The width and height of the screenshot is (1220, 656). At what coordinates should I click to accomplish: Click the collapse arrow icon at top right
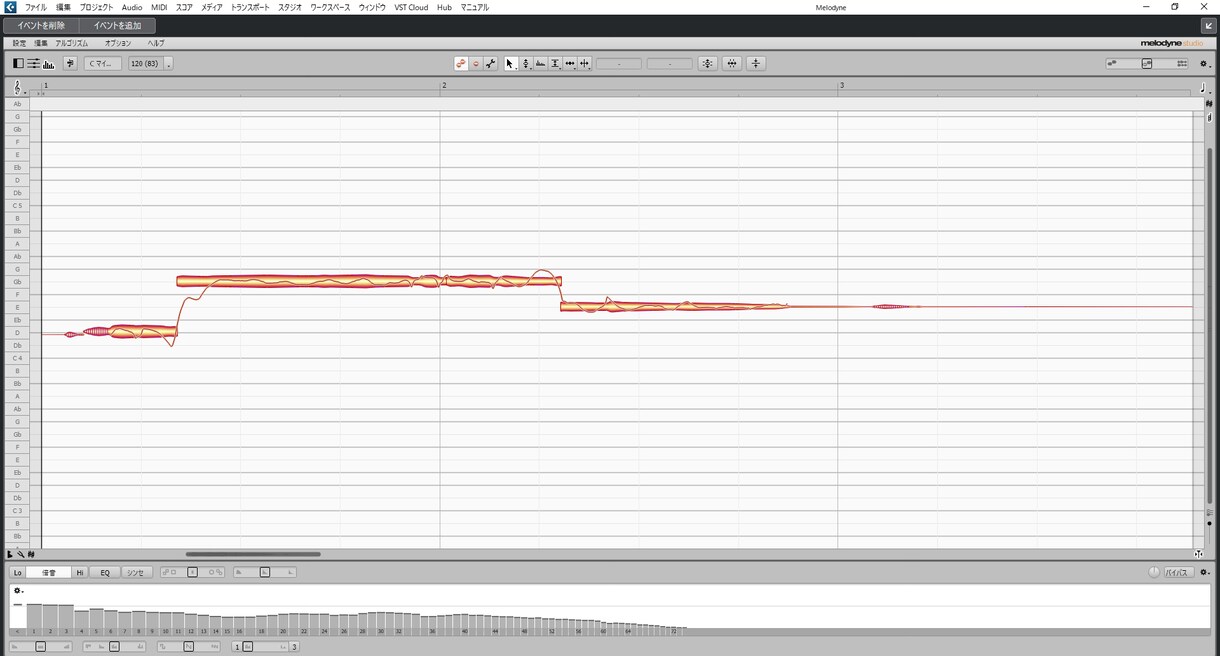[x=1209, y=25]
